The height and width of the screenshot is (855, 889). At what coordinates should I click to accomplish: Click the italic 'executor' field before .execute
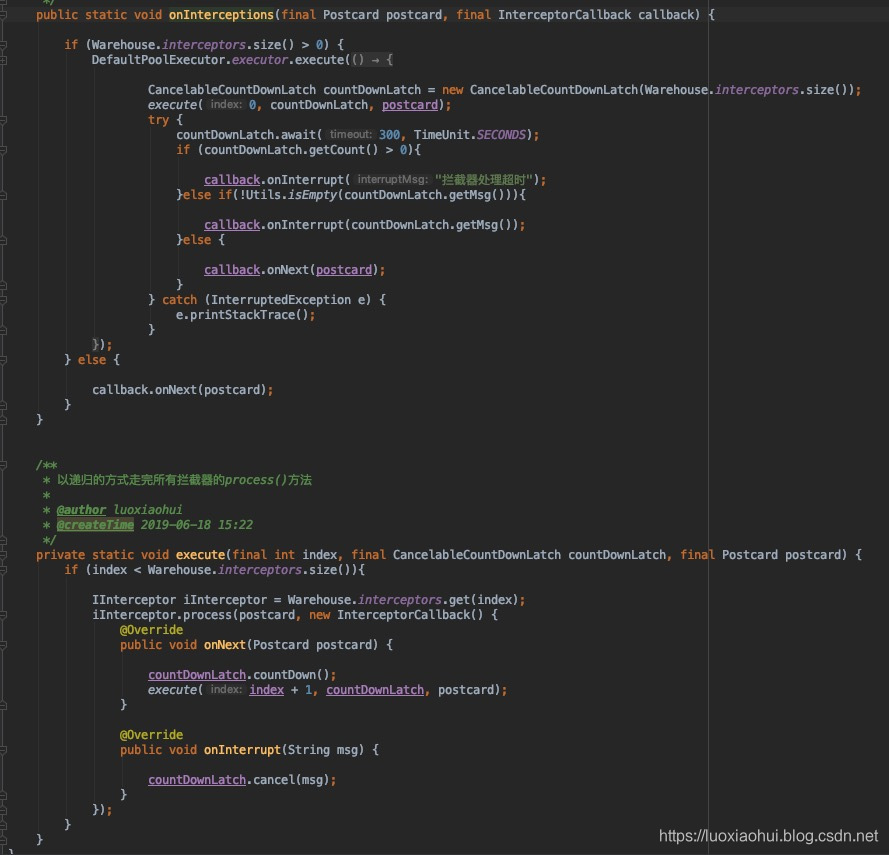tap(260, 60)
